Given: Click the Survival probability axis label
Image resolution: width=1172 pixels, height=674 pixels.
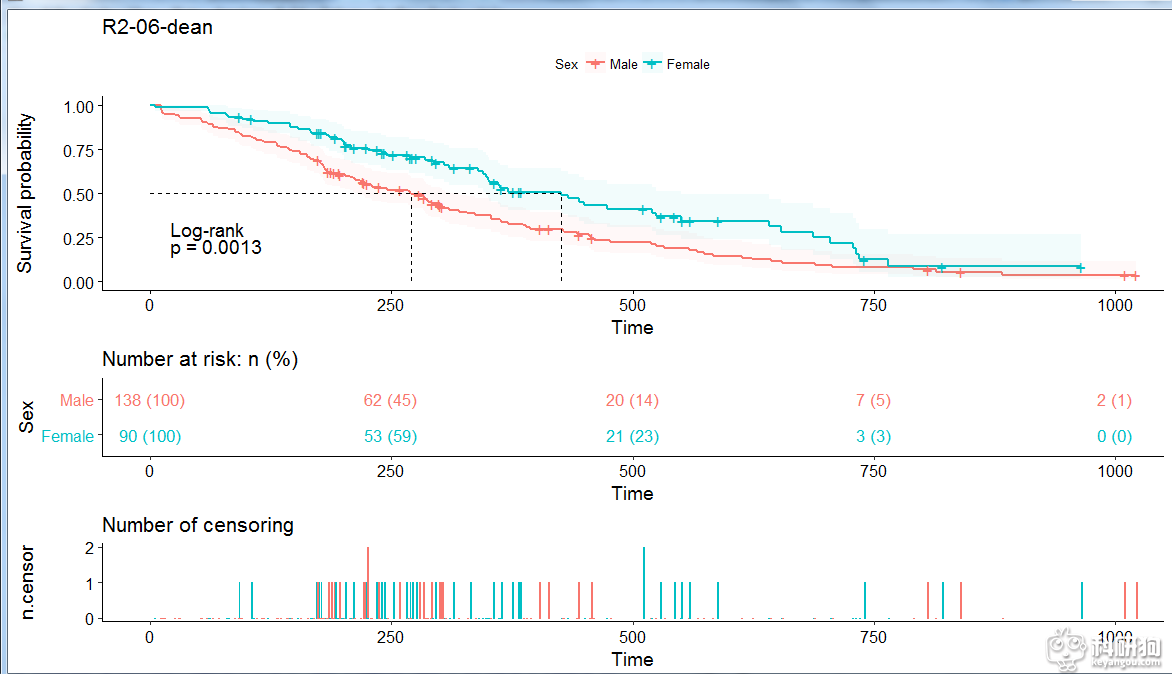Looking at the screenshot, I should click(25, 193).
